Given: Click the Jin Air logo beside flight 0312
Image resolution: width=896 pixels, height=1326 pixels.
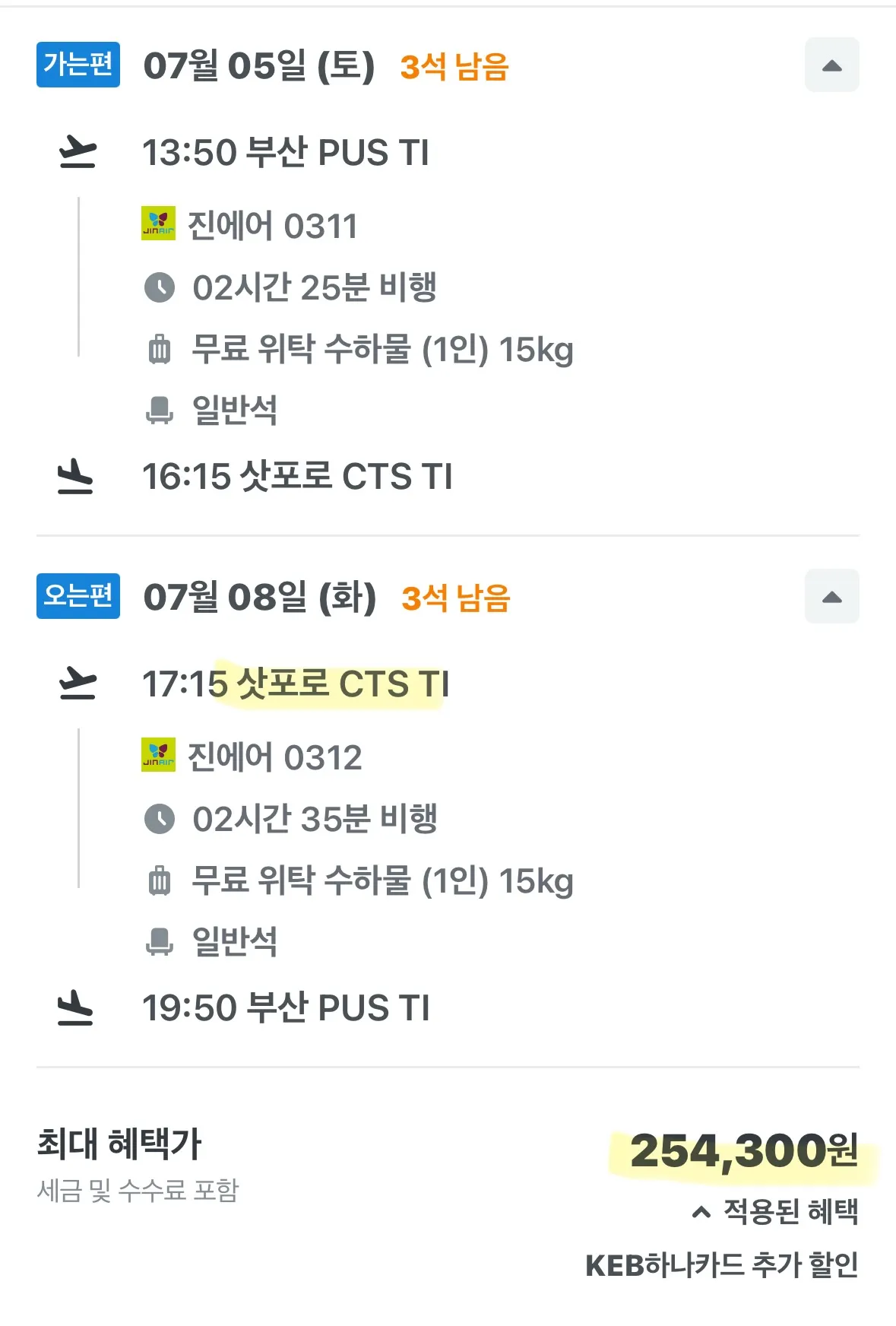Looking at the screenshot, I should [158, 755].
